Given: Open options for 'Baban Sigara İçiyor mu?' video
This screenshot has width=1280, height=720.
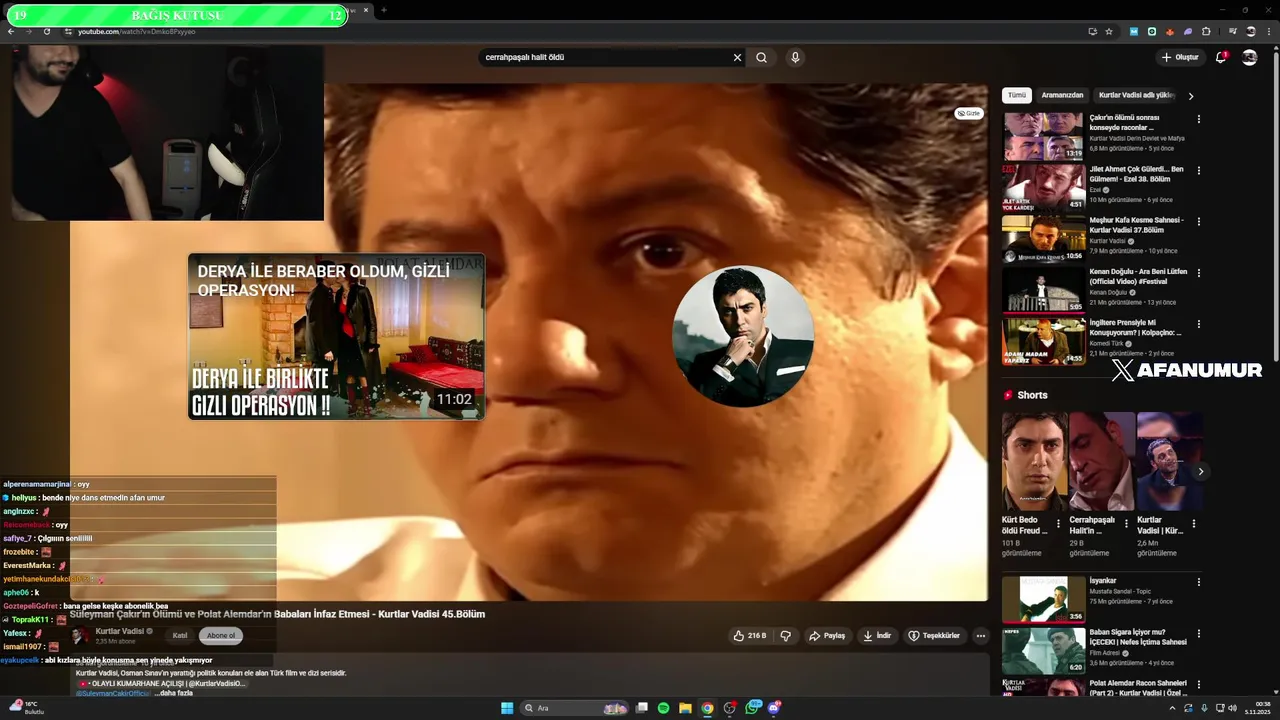Looking at the screenshot, I should point(1198,633).
